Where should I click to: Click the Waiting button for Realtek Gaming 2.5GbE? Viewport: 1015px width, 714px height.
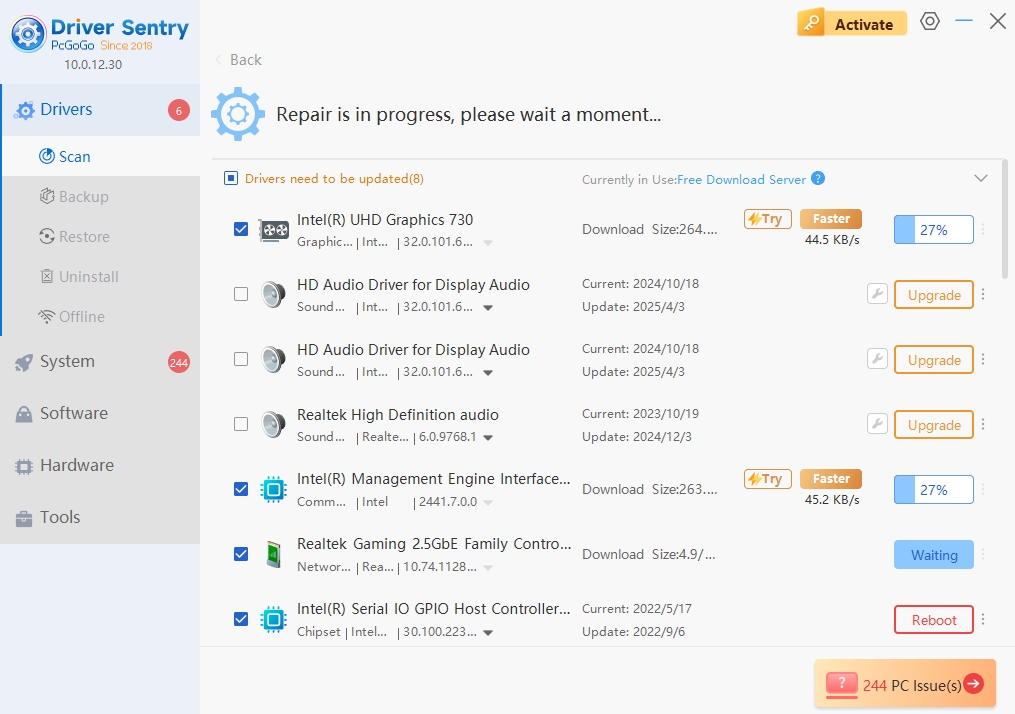pyautogui.click(x=933, y=555)
